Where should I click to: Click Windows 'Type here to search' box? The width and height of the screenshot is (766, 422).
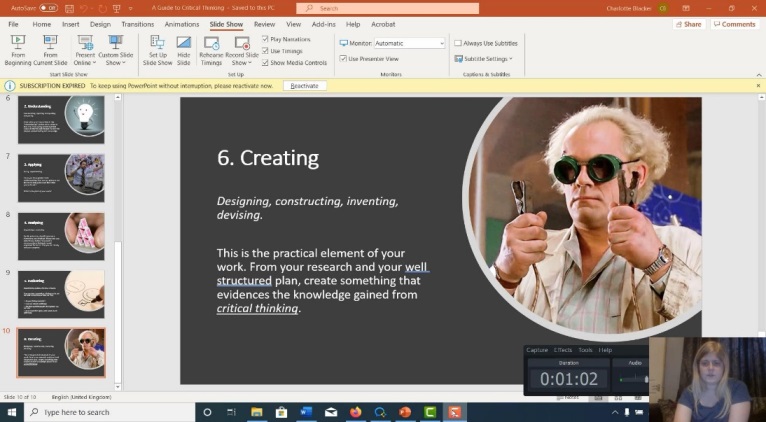coord(109,412)
